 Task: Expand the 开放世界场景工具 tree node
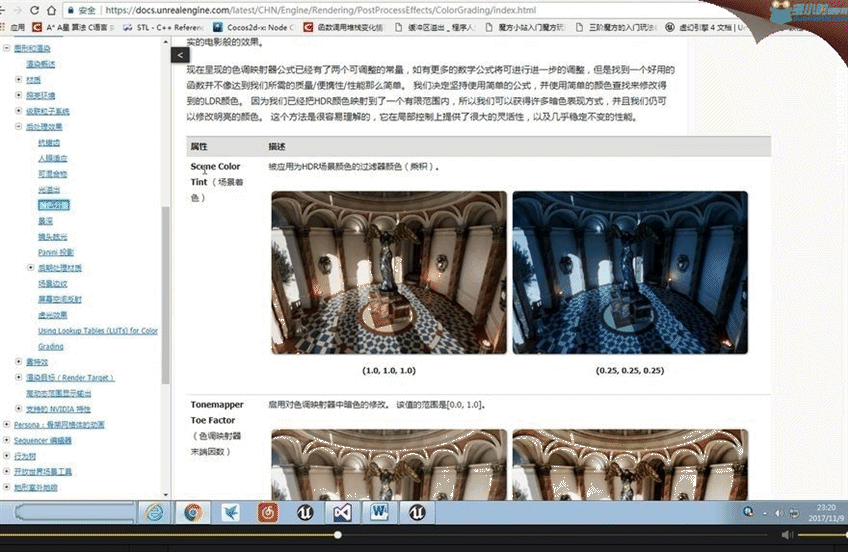click(6, 471)
